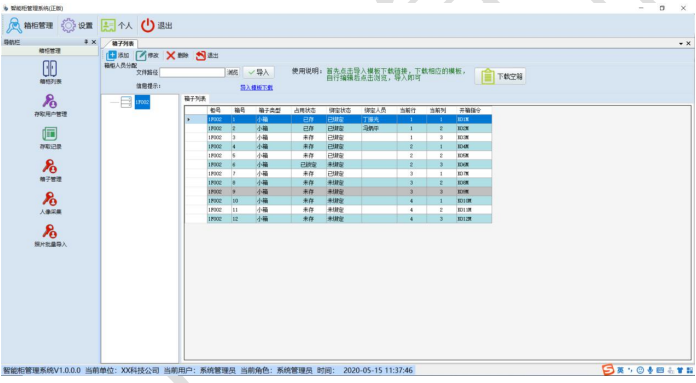Open 照片批量导入 in the sidebar

tap(50, 235)
